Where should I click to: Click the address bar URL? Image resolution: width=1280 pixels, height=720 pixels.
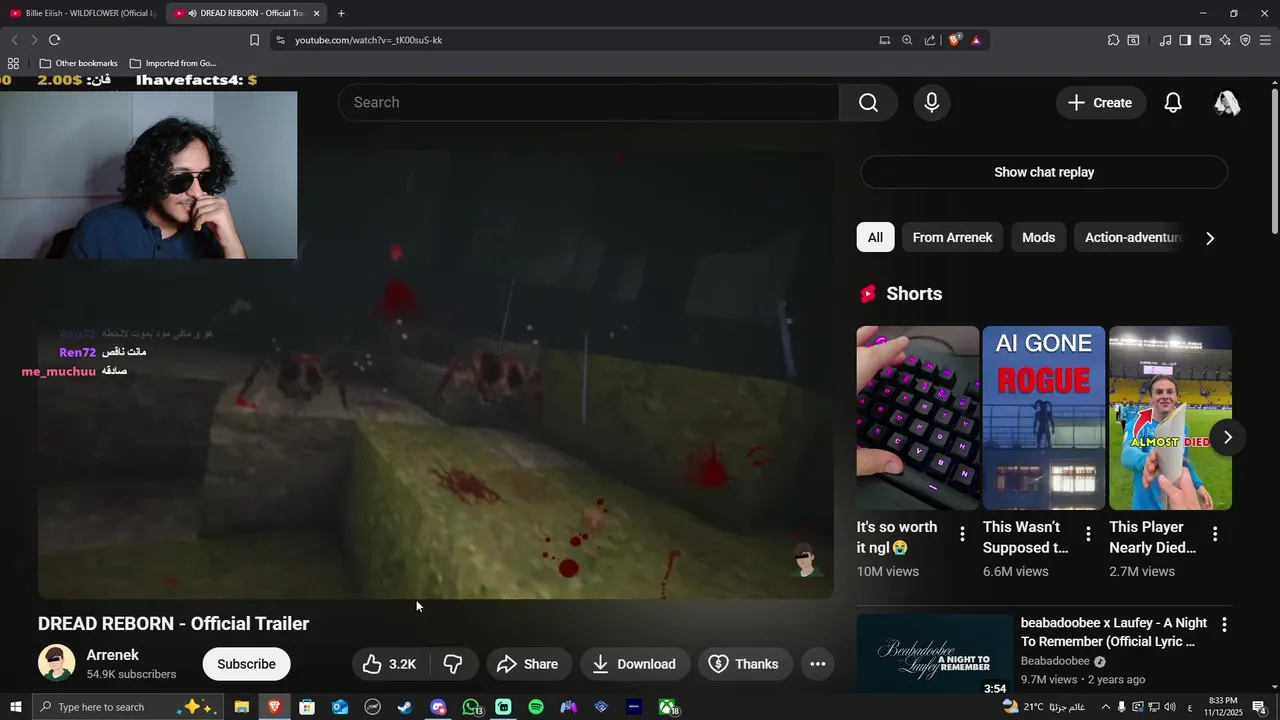(368, 40)
